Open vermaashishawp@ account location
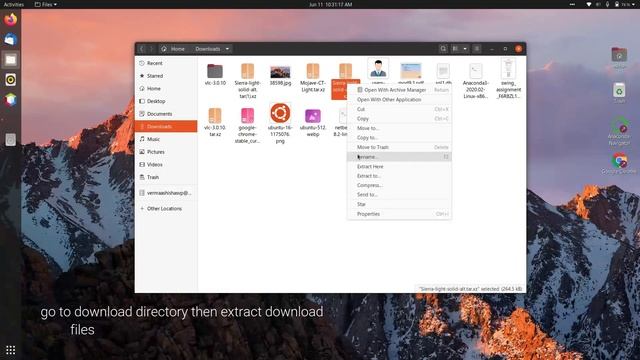The height and width of the screenshot is (360, 640). tap(166, 193)
